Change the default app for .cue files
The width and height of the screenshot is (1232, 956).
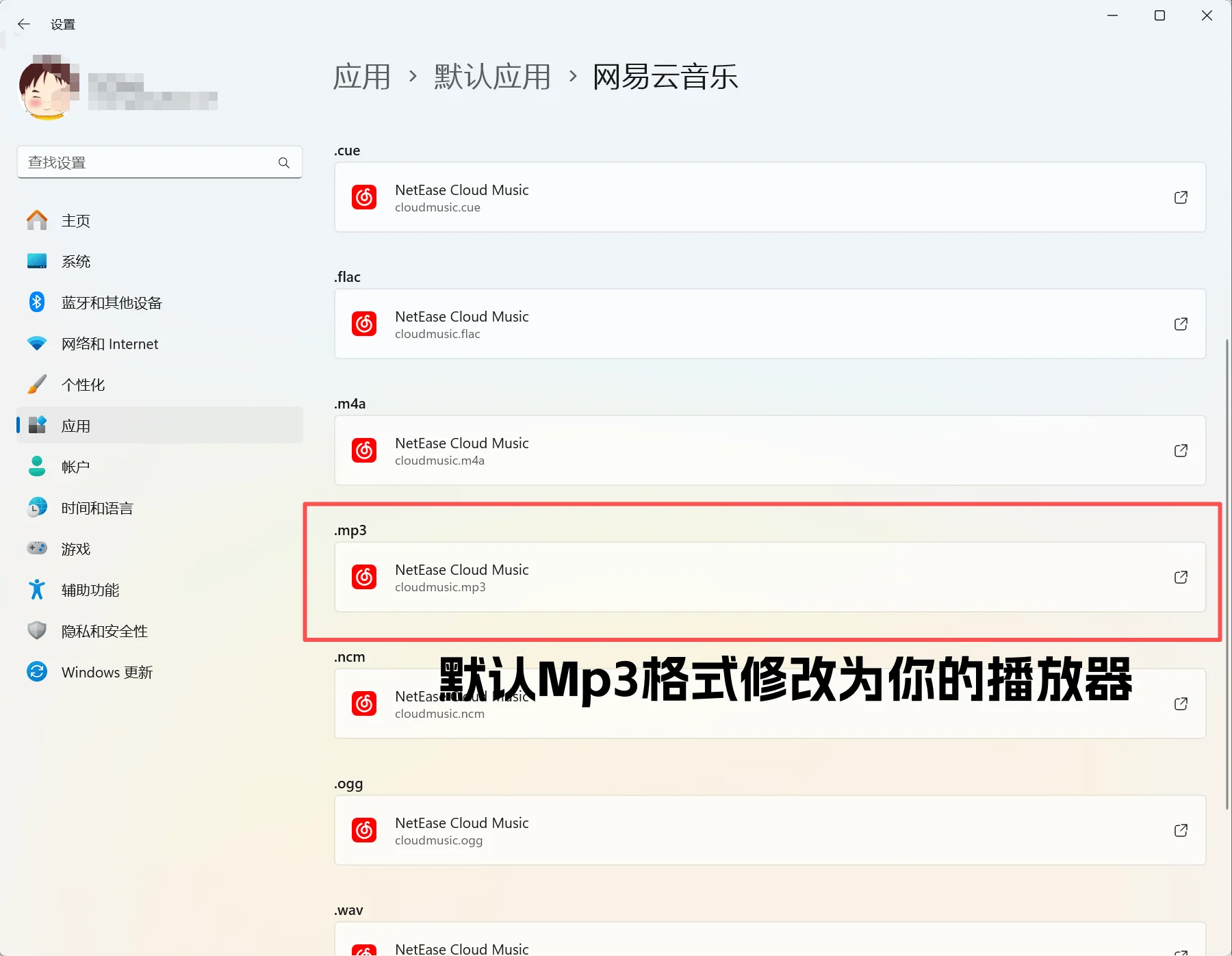coord(770,197)
